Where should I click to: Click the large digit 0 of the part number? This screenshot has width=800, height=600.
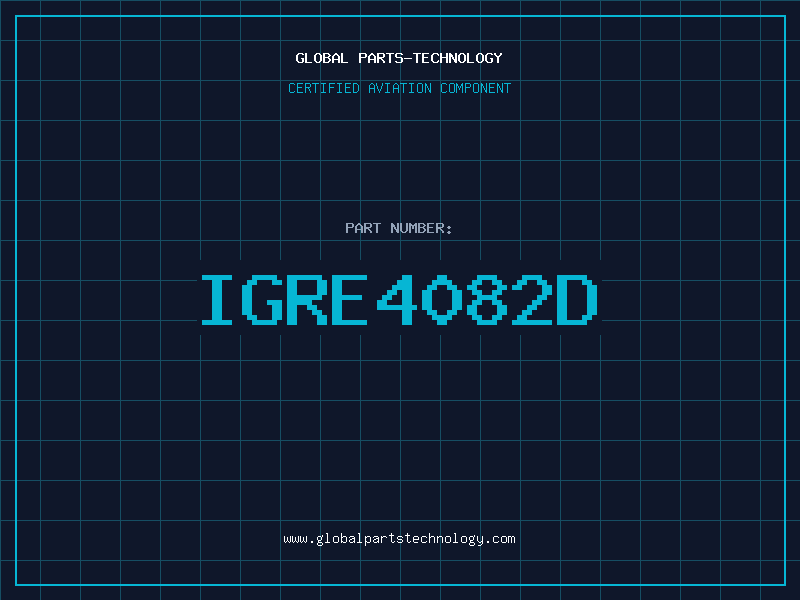[442, 300]
